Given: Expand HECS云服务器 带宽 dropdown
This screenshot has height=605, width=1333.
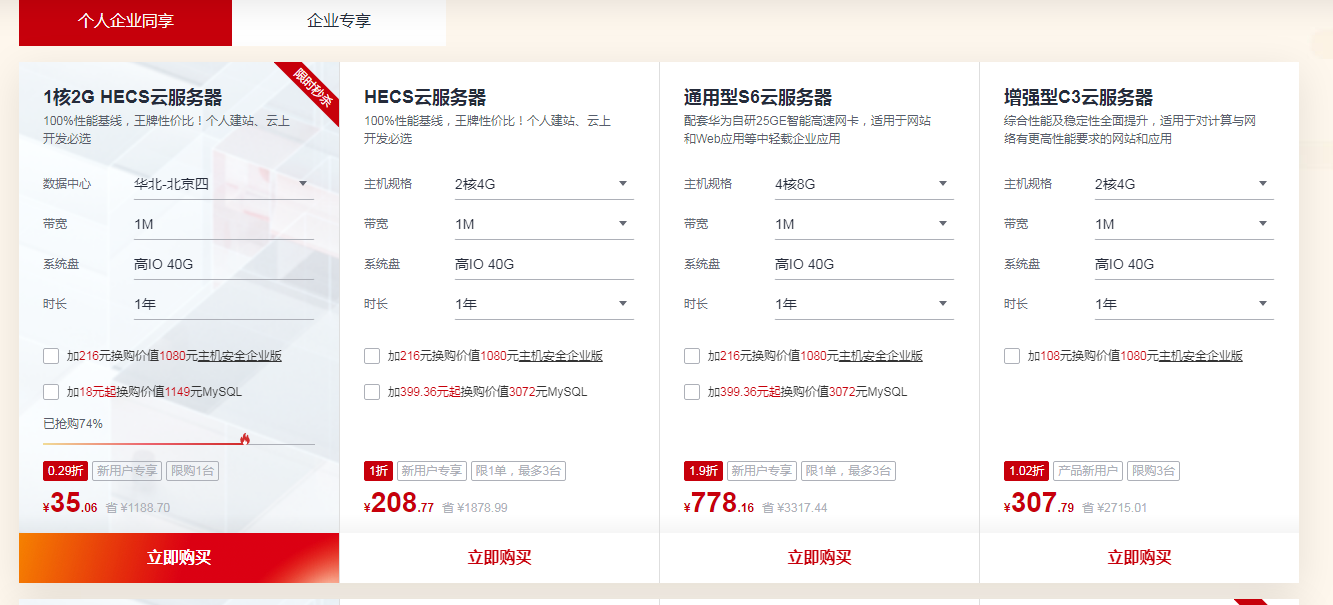Looking at the screenshot, I should [544, 224].
